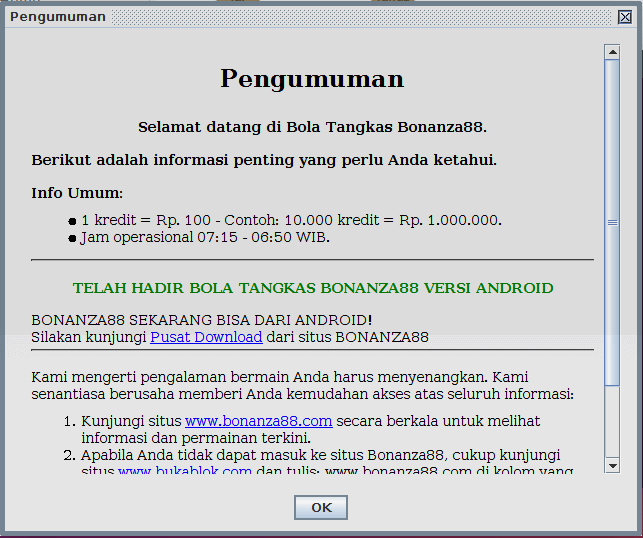Click the scrollbar down arrow
The height and width of the screenshot is (538, 643).
pos(612,466)
